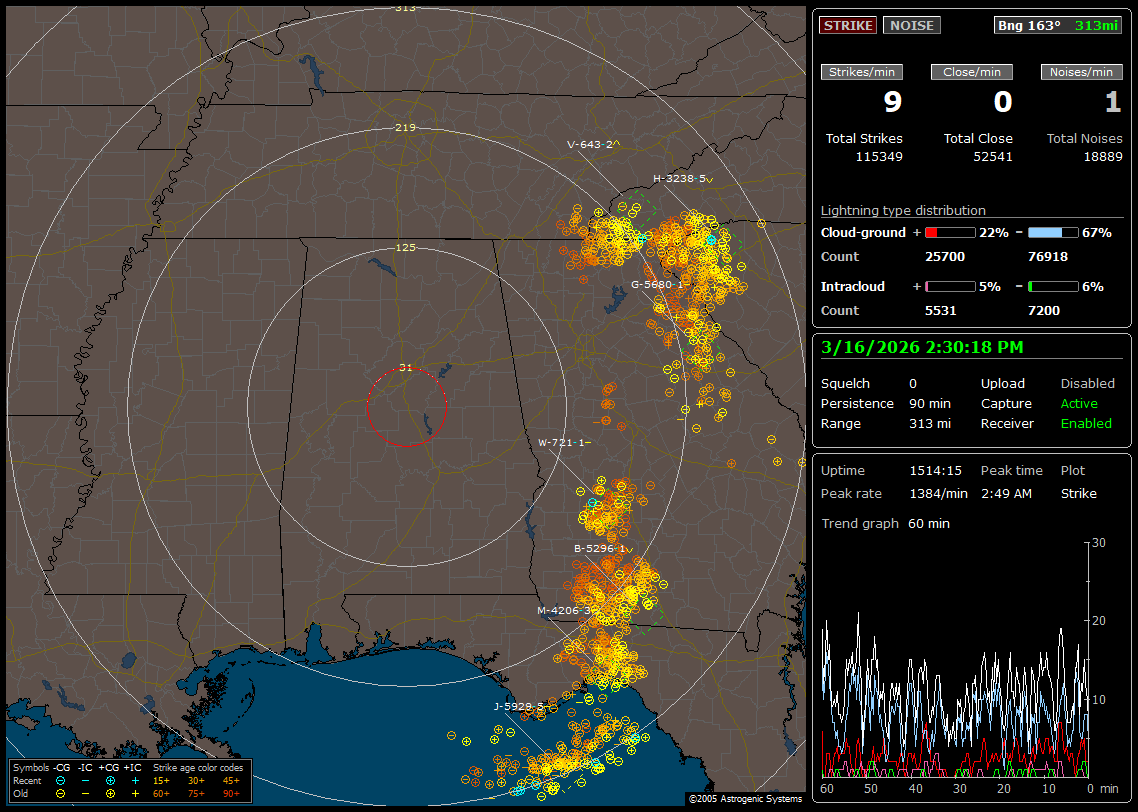Screen dimensions: 1138x812
Task: Select storm cell label H-3238-5
Action: pyautogui.click(x=679, y=179)
